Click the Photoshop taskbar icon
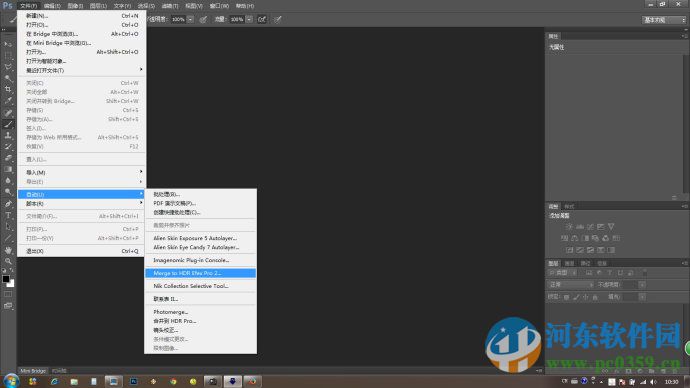The image size is (690, 388). 134,381
